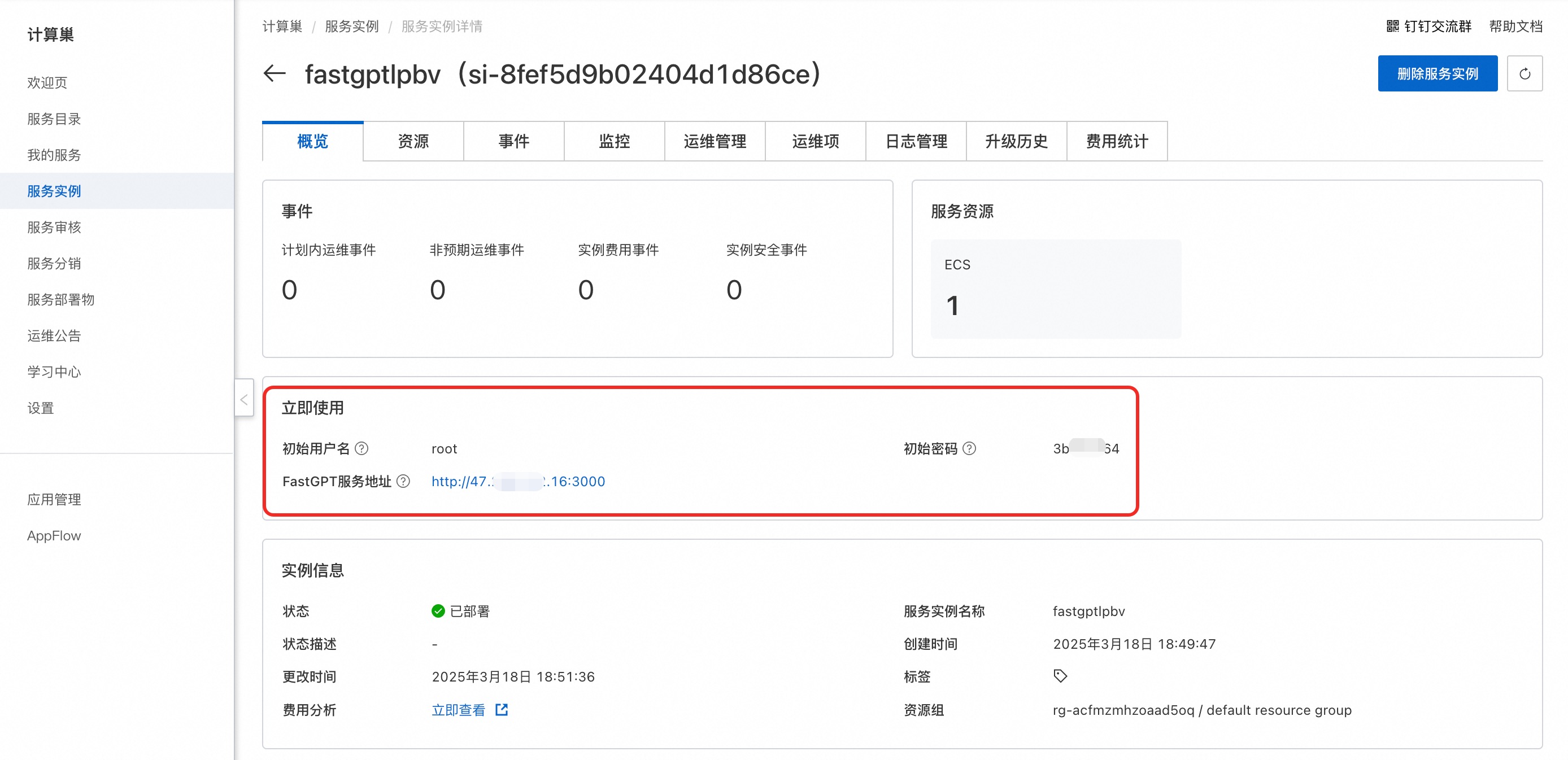
Task: Click the 更改时间 value 18:51:36
Action: click(513, 676)
